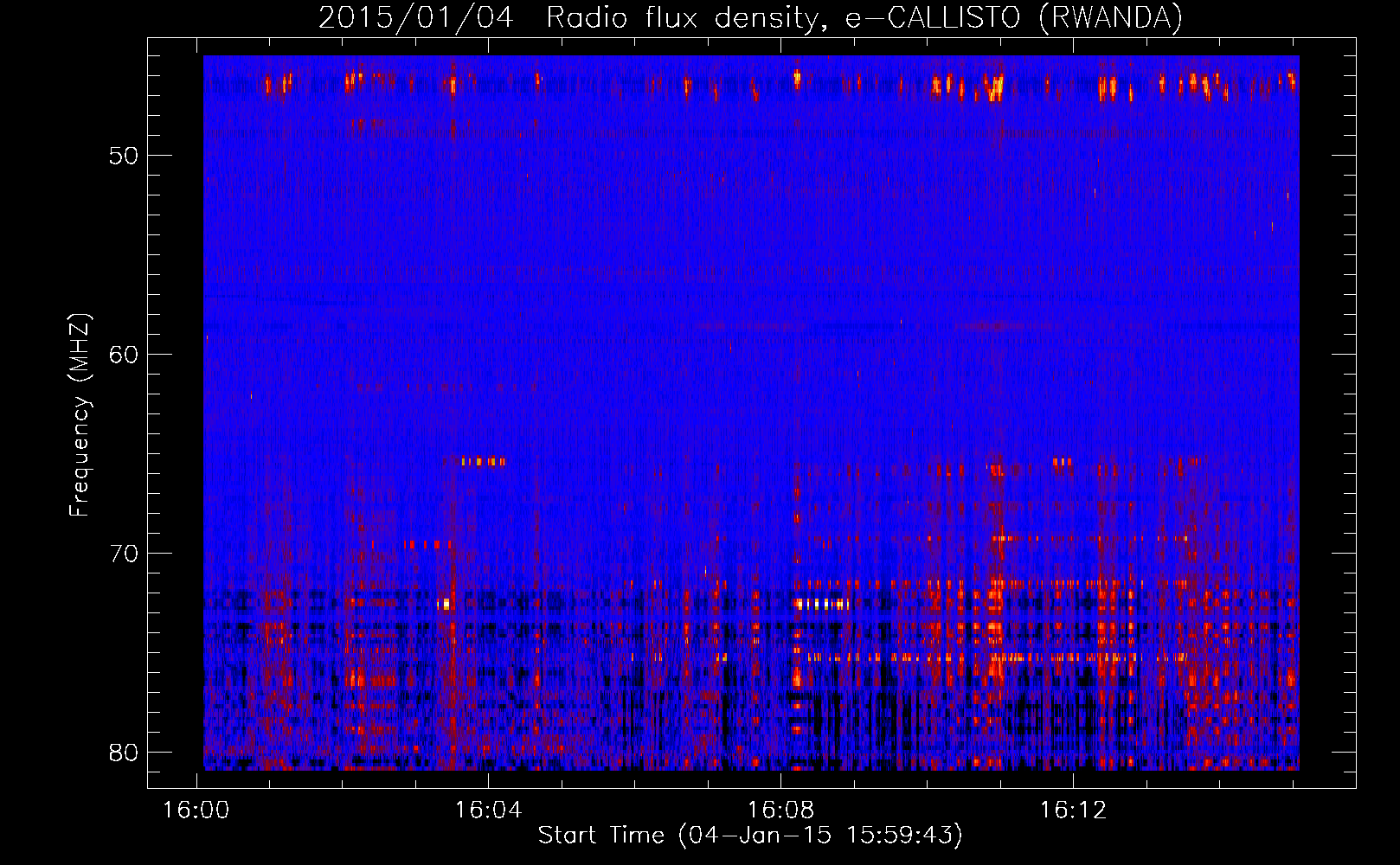Click the plot title text at top

[749, 18]
